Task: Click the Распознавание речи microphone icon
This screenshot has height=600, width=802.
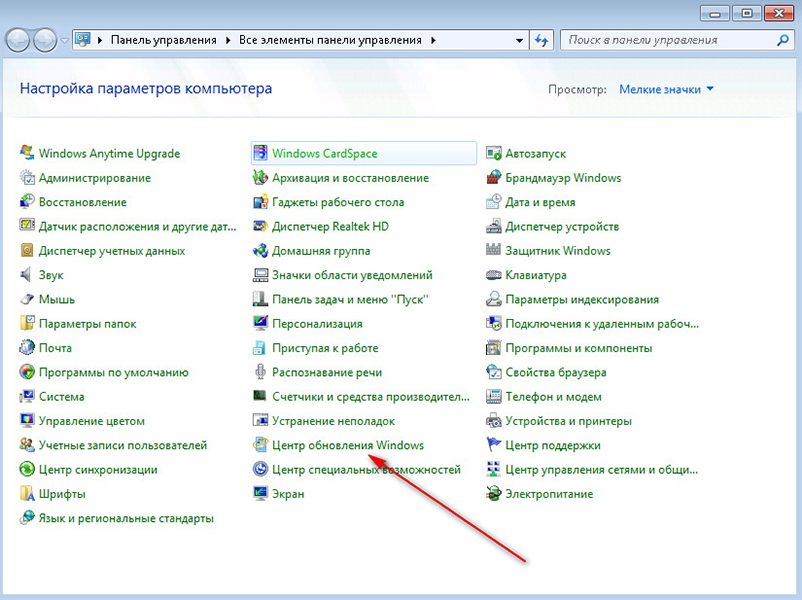Action: [x=260, y=371]
